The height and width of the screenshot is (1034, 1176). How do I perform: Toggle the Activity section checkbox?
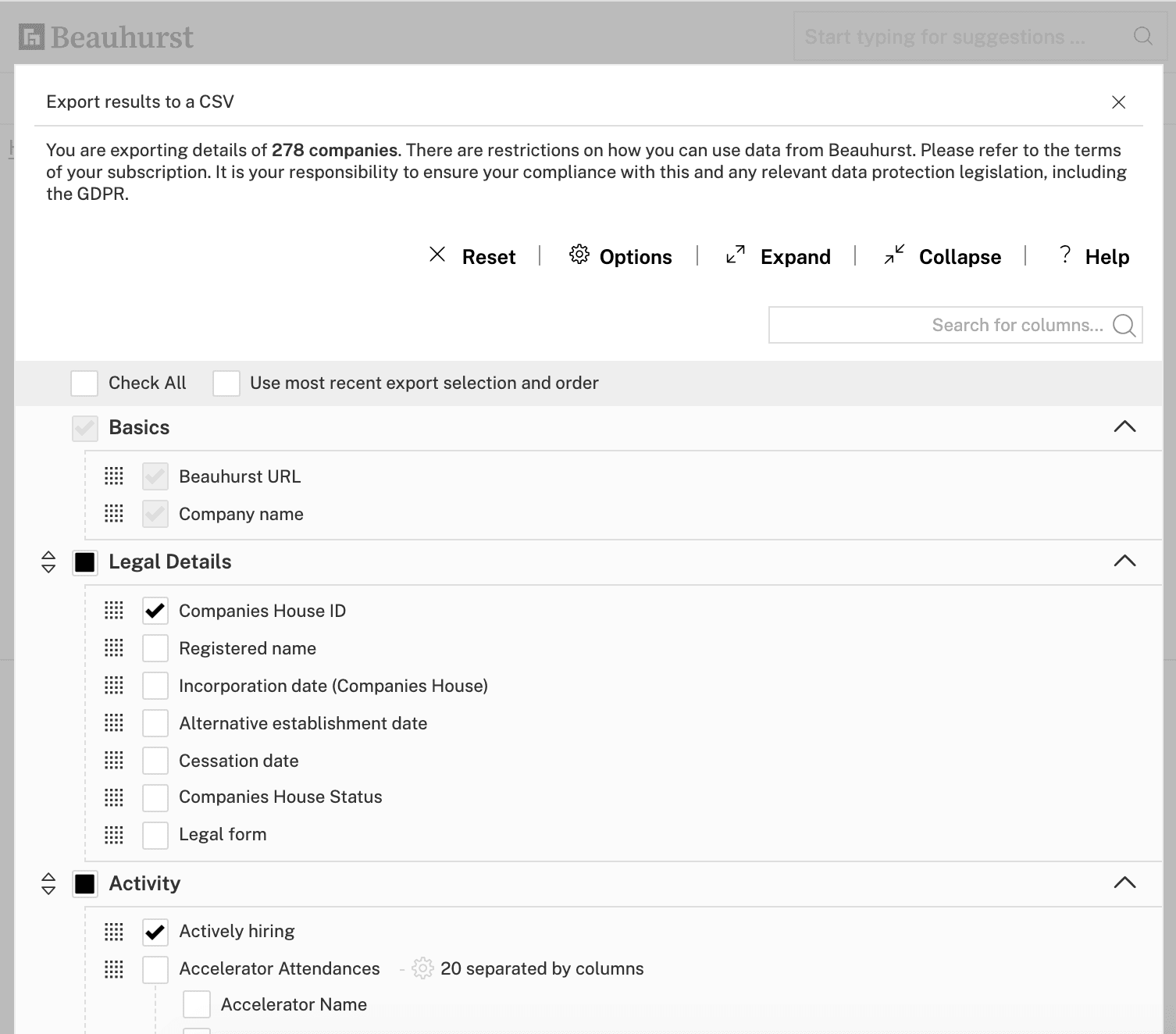point(85,884)
